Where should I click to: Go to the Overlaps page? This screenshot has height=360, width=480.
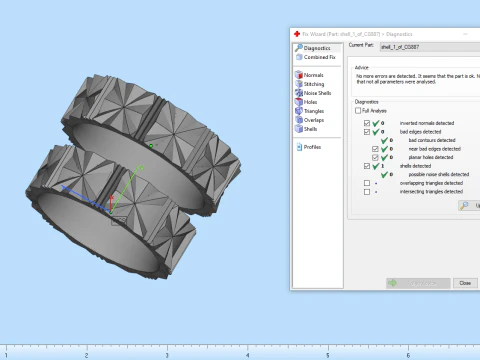309,120
